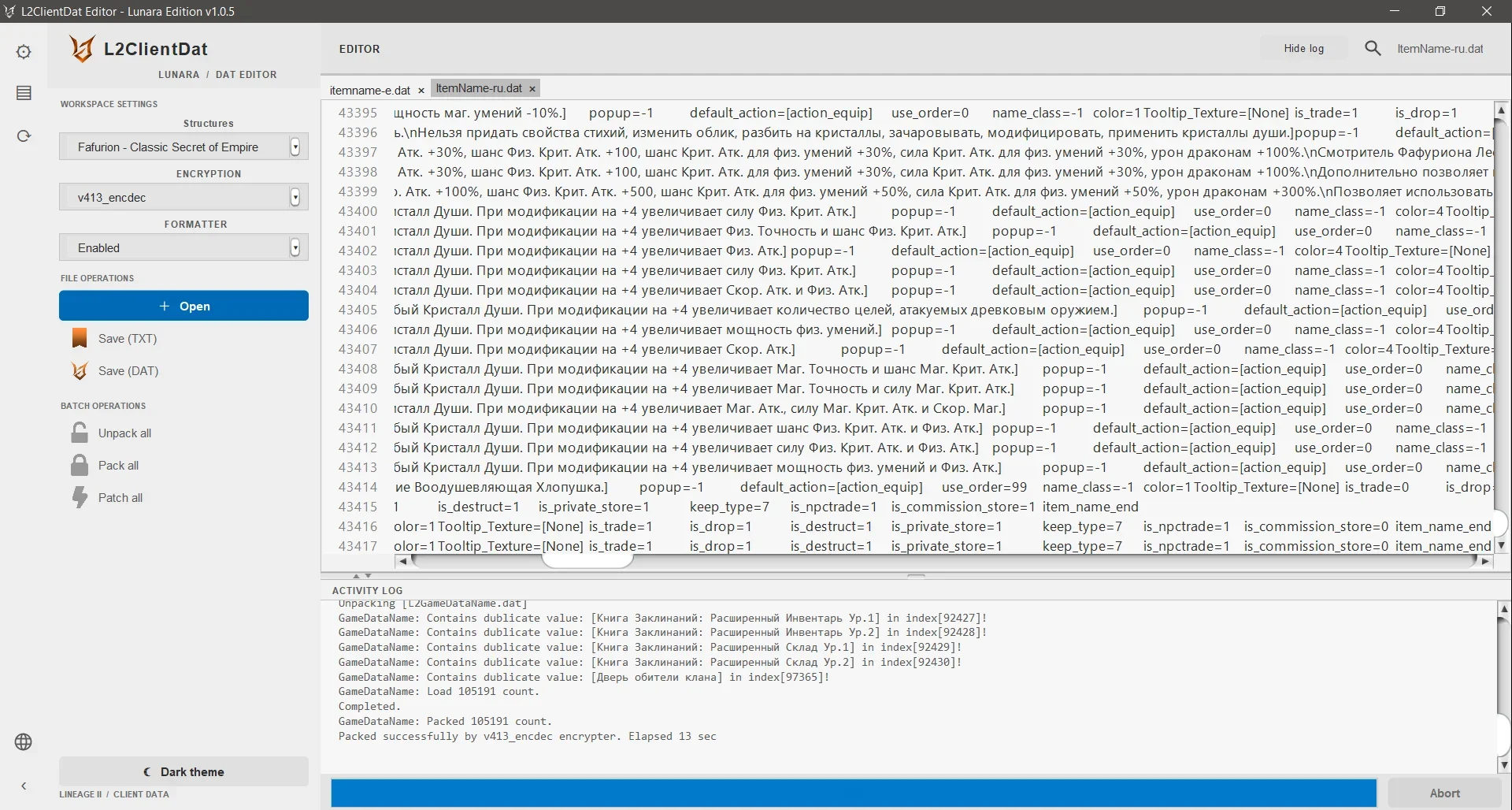Click the 'Packed successfully by v413_encdec' log line

(528, 736)
